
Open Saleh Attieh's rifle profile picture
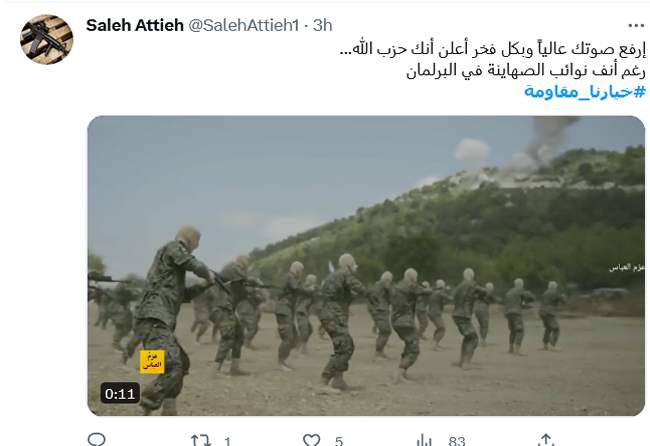(x=46, y=39)
